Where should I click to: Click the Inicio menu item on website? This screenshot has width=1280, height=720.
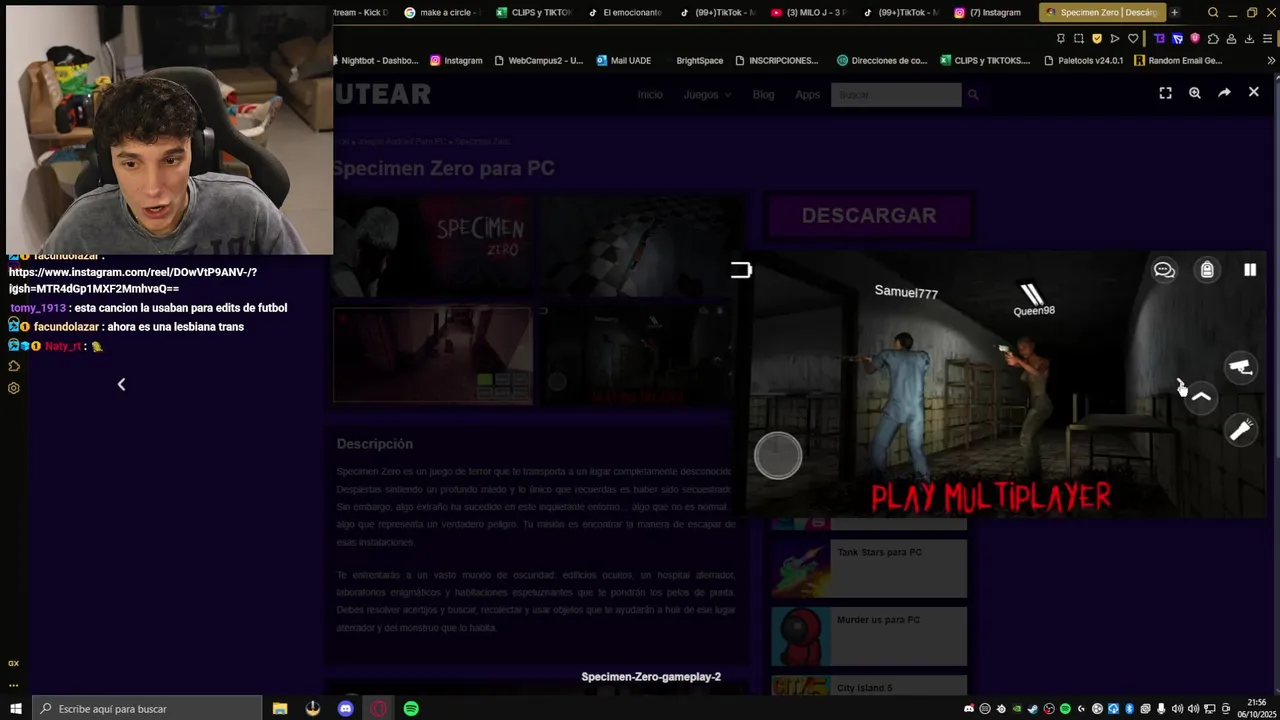click(x=650, y=94)
